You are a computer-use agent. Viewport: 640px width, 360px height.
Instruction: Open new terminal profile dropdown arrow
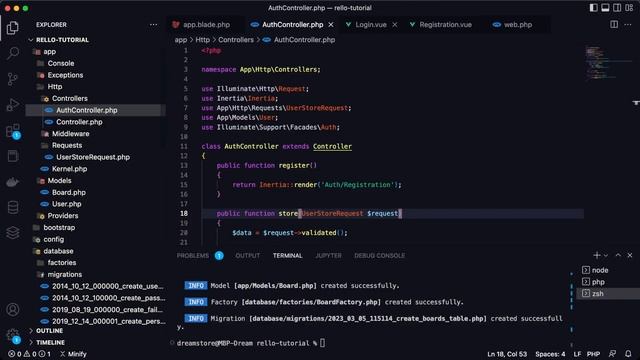click(606, 256)
